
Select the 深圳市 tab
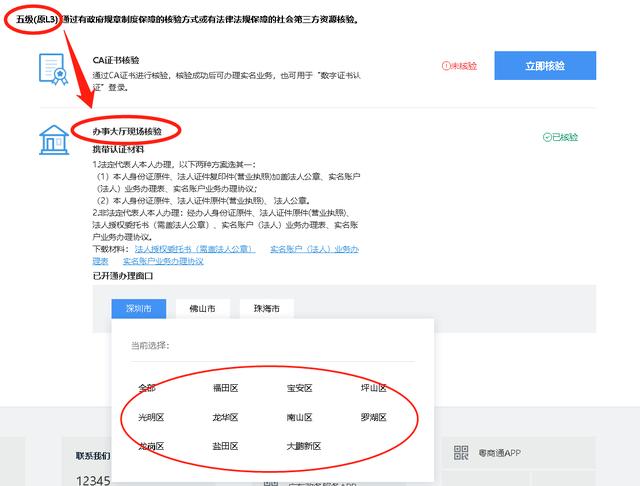pyautogui.click(x=139, y=308)
